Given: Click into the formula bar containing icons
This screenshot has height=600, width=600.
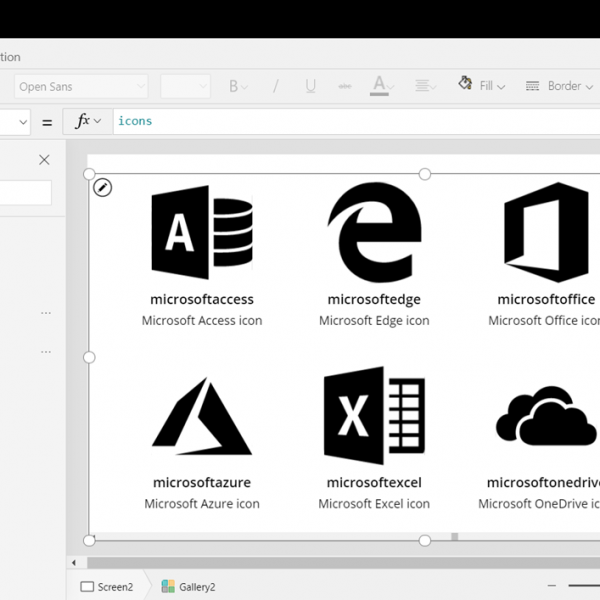Looking at the screenshot, I should pyautogui.click(x=356, y=121).
